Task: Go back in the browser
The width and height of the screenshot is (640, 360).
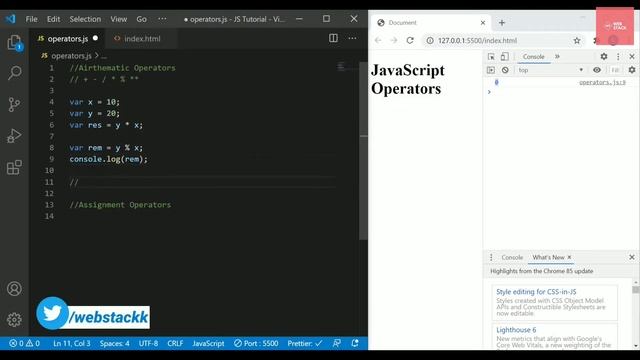Action: (378, 40)
